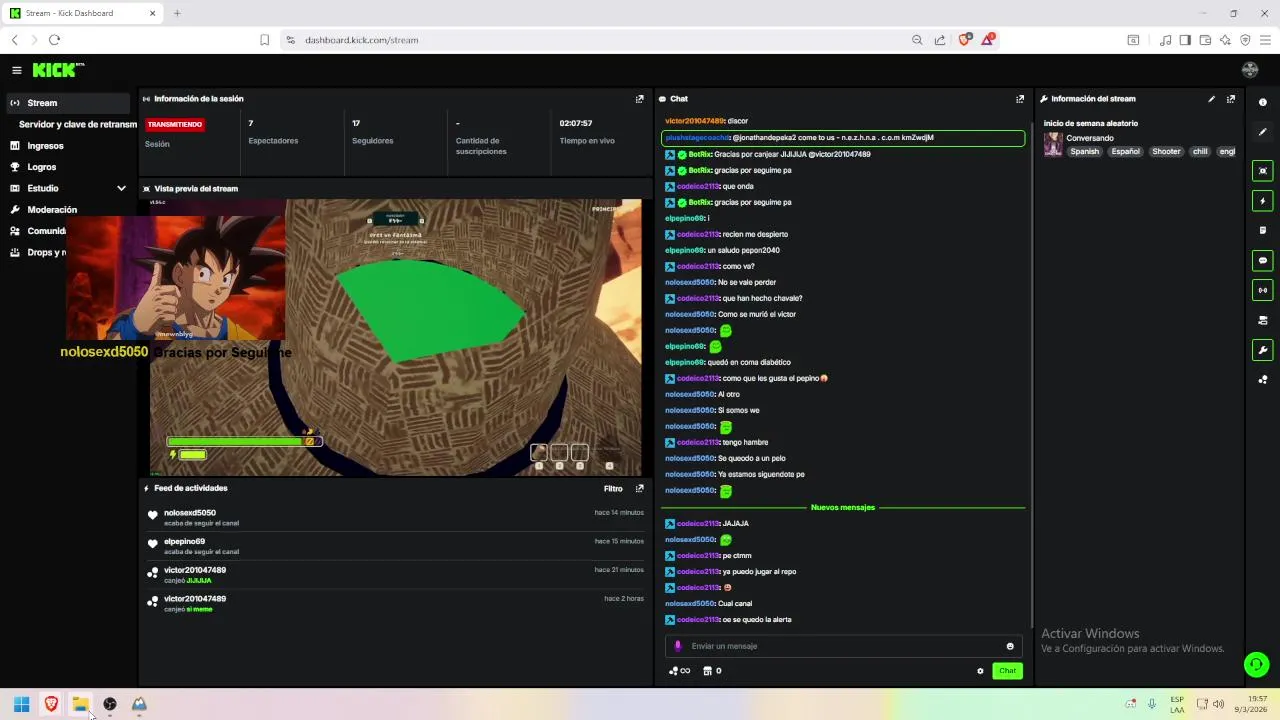Edit stream info with pencil in panel header
Viewport: 1280px width, 720px height.
point(1211,99)
